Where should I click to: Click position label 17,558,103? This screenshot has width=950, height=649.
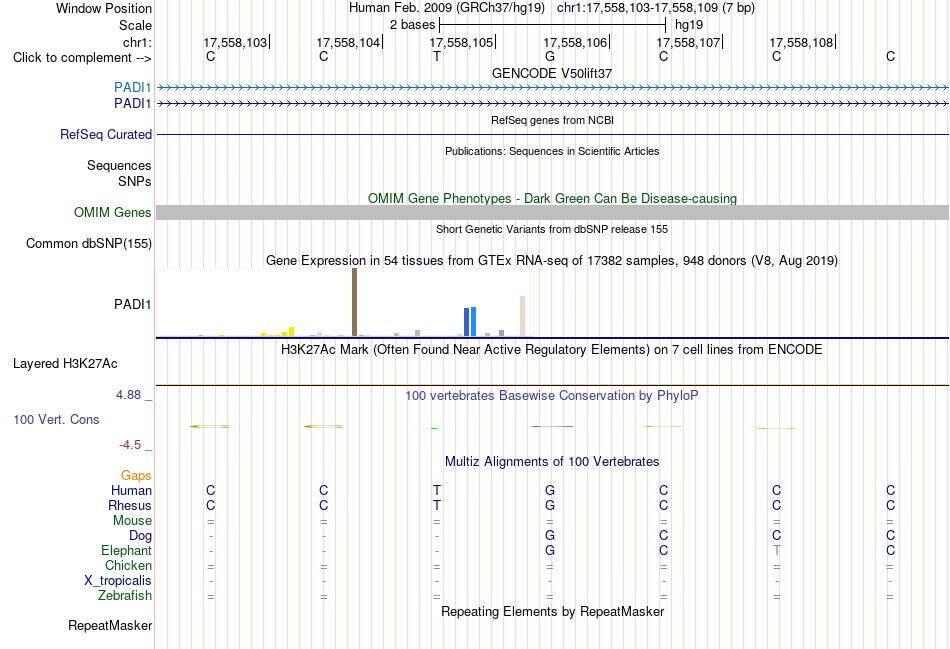[x=235, y=42]
